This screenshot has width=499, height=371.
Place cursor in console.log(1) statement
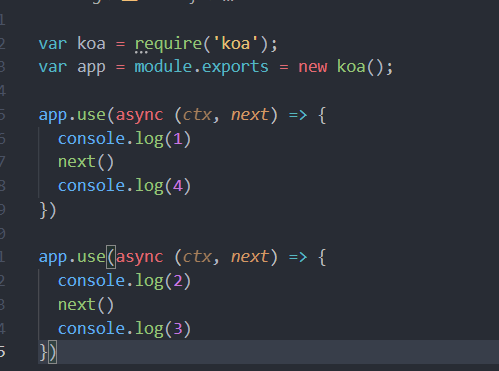click(x=125, y=139)
